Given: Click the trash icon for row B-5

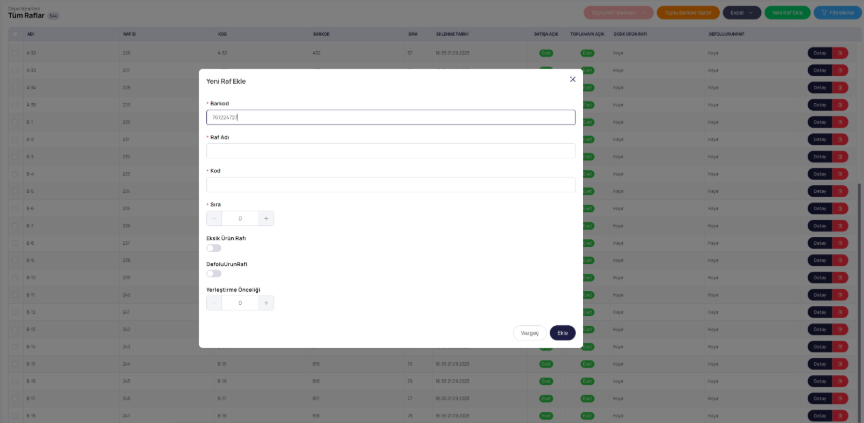Looking at the screenshot, I should point(840,191).
